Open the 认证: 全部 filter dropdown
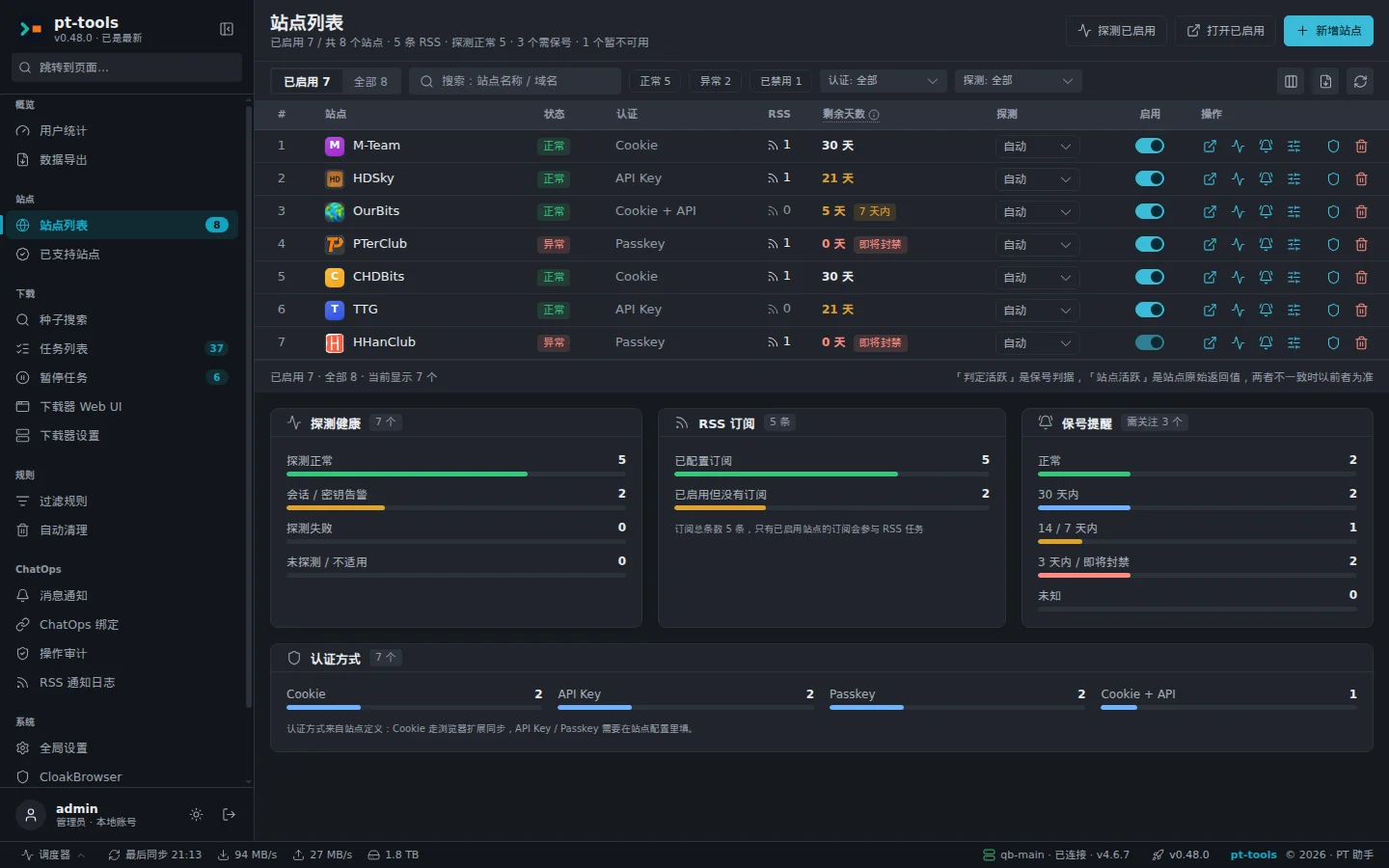This screenshot has width=1389, height=868. (884, 81)
